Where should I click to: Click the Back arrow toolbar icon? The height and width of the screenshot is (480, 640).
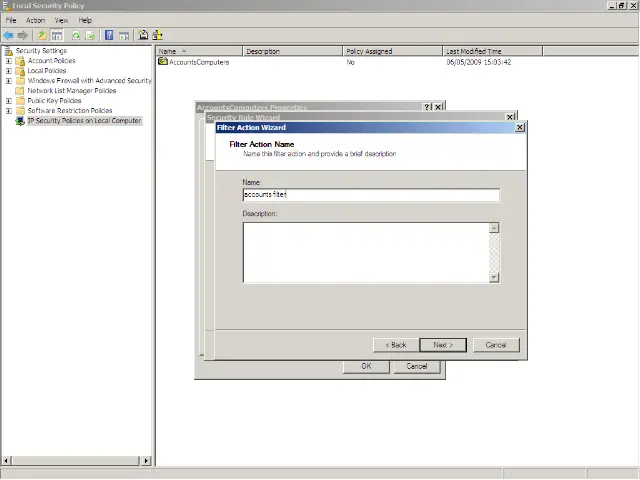8,35
